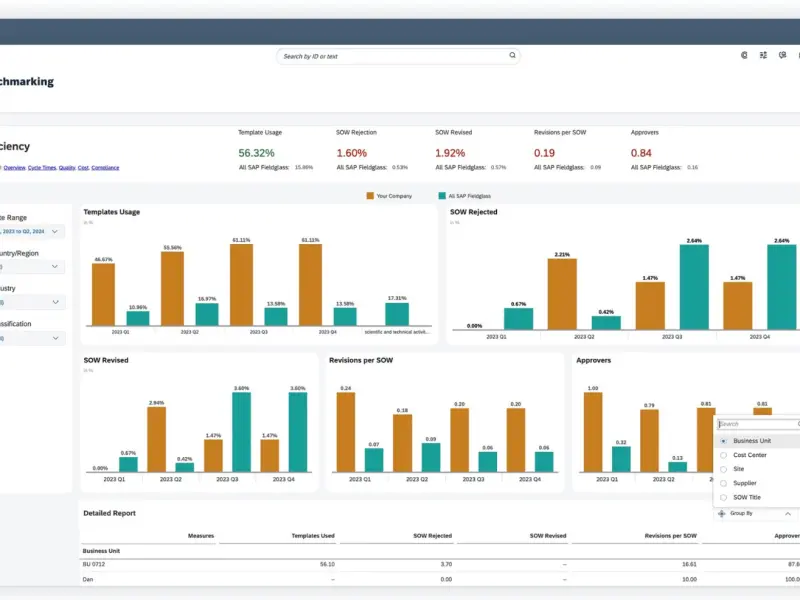This screenshot has height=600, width=800.
Task: Click the Group By icon above the report
Action: click(x=722, y=513)
